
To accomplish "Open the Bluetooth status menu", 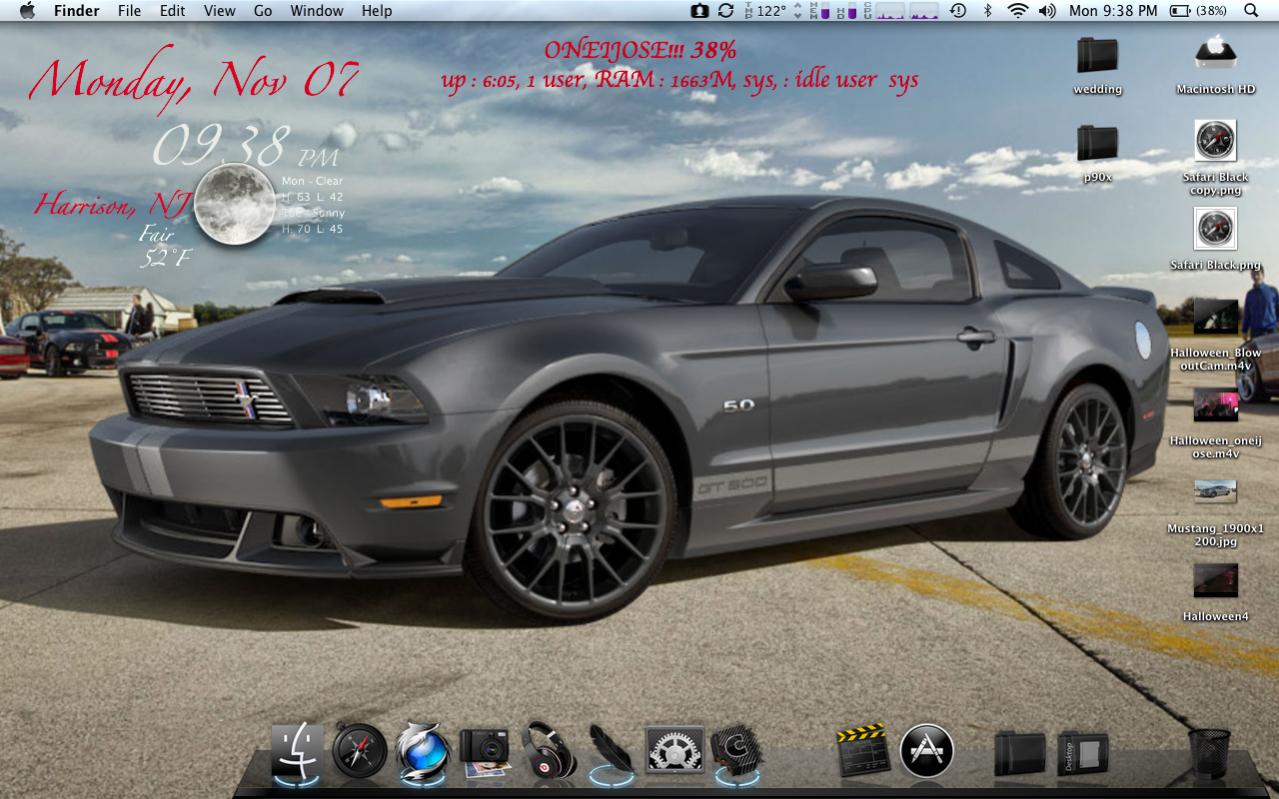I will (988, 10).
